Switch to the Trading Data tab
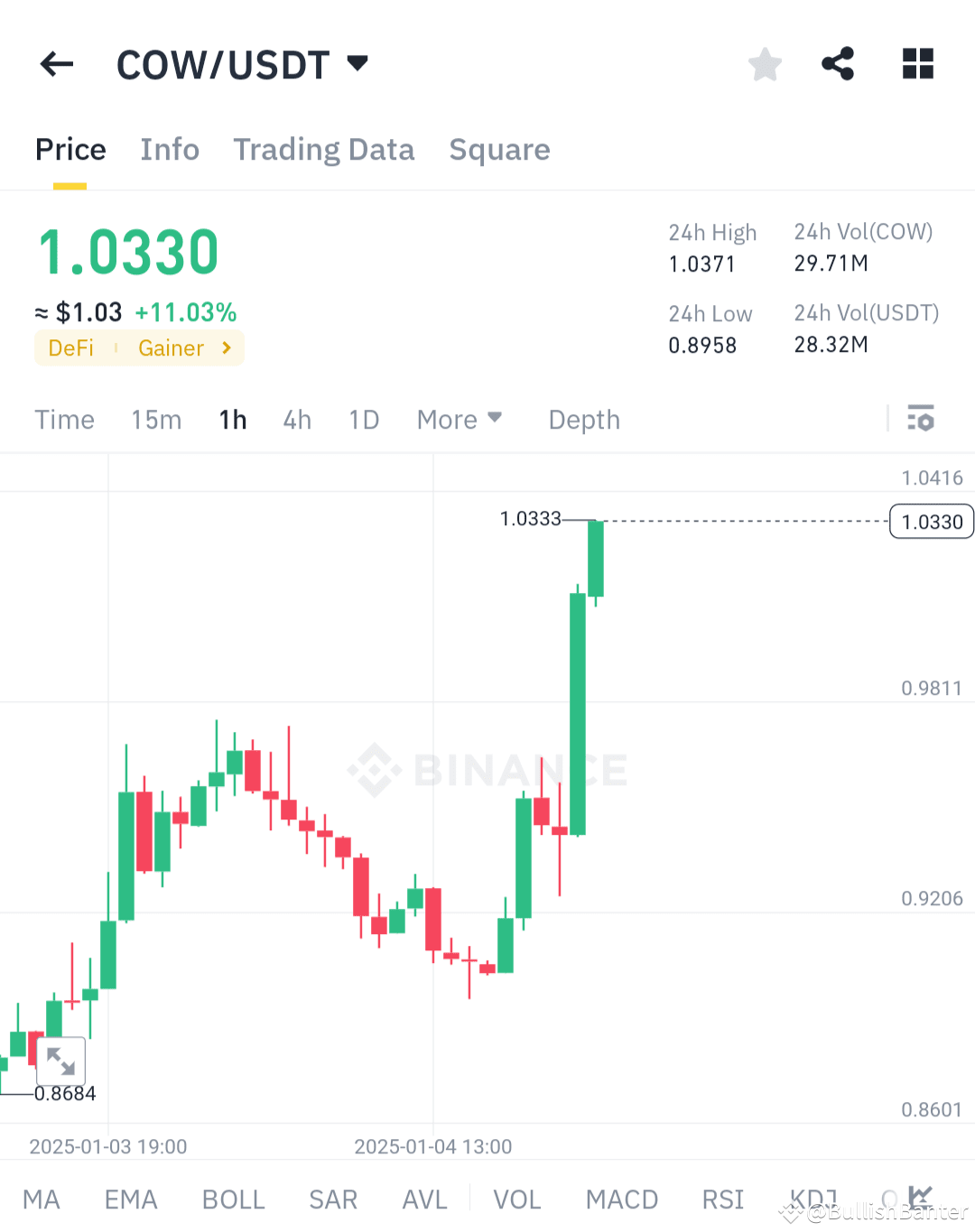Screen dimensions: 975x1232 tap(324, 150)
